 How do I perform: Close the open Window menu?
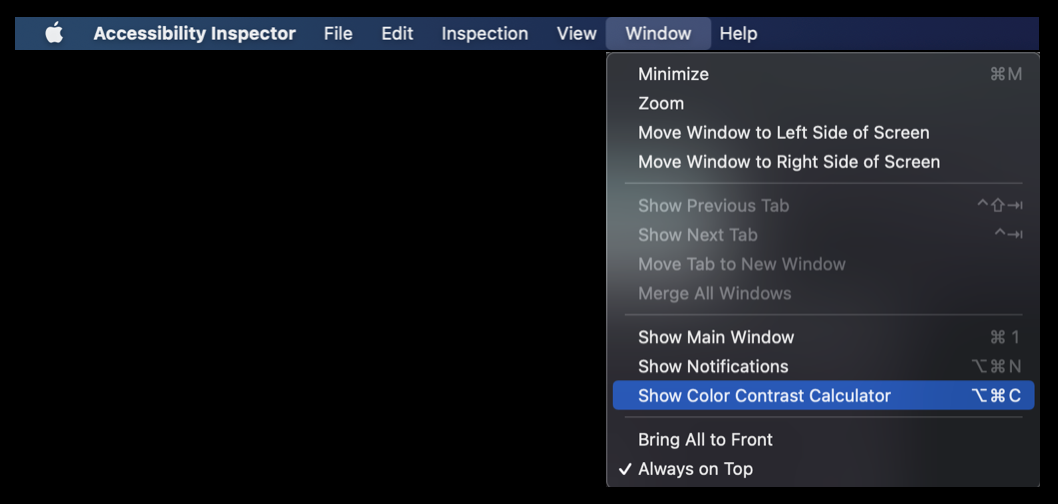pos(658,33)
